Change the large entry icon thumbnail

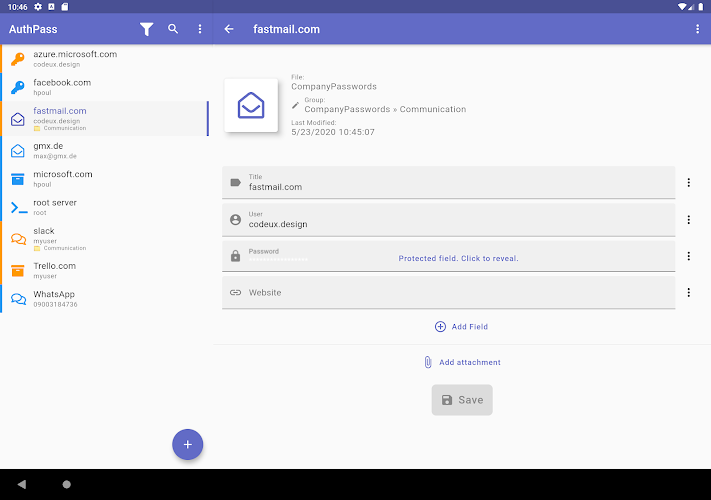[x=251, y=105]
